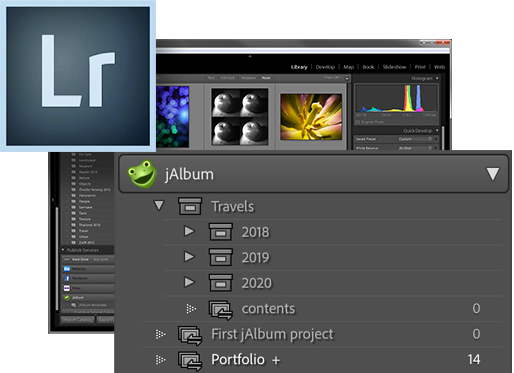
Task: Open the Filters Off dropdown
Action: click(333, 78)
